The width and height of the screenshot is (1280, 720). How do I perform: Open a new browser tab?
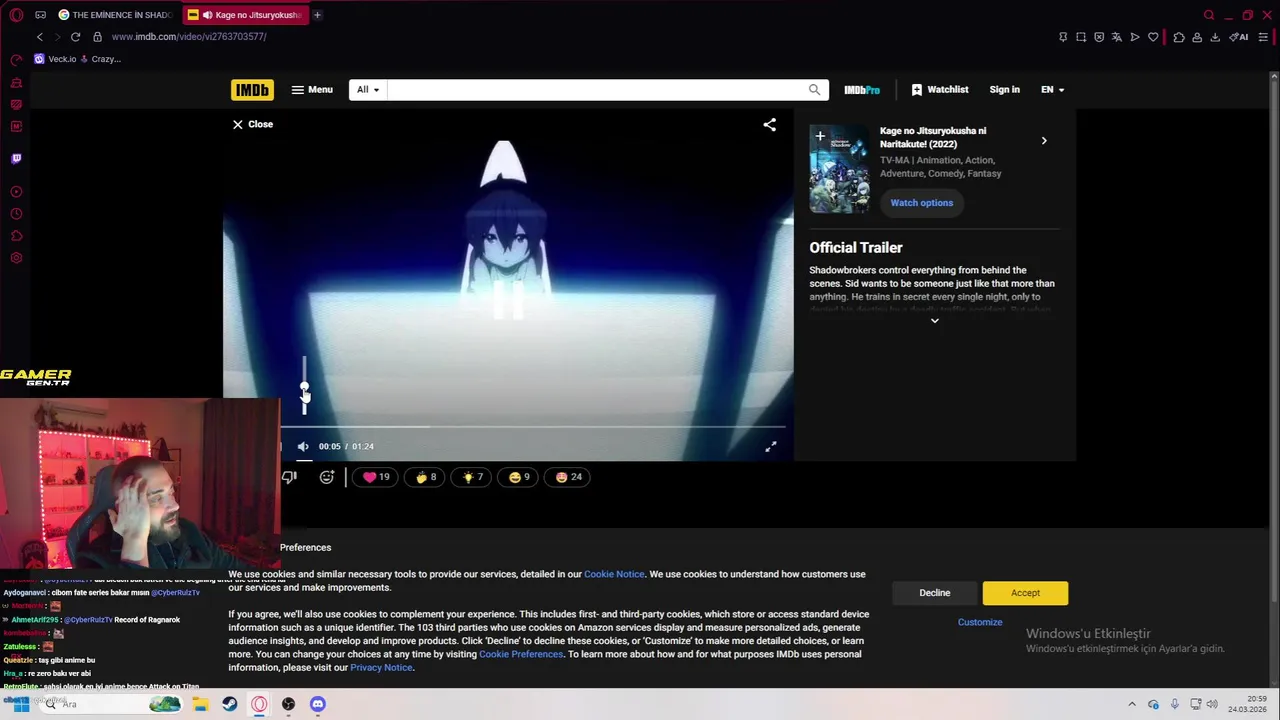coord(317,15)
